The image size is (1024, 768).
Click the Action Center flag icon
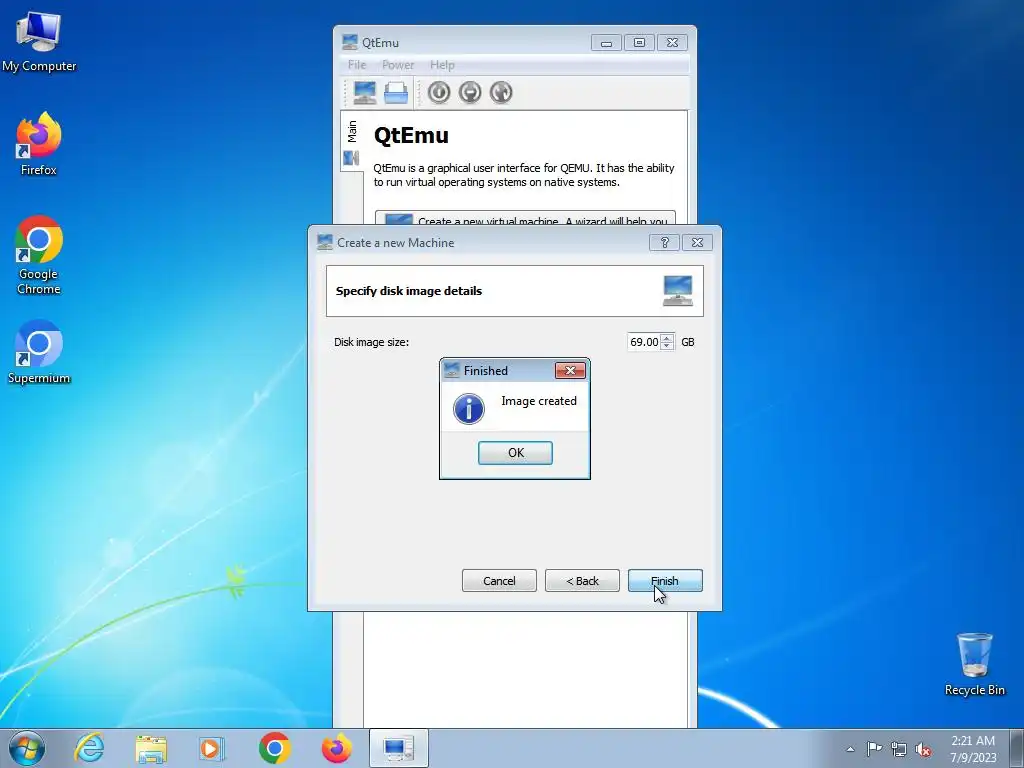pyautogui.click(x=874, y=749)
